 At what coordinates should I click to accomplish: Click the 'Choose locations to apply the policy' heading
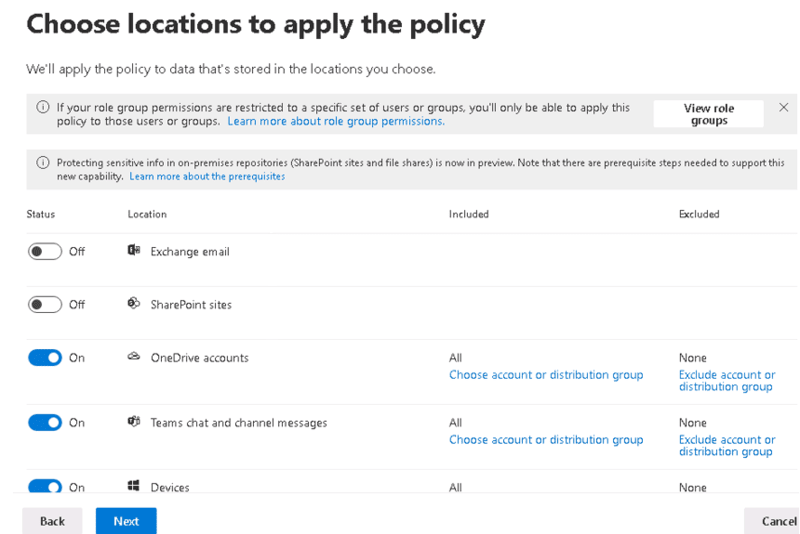pyautogui.click(x=256, y=24)
